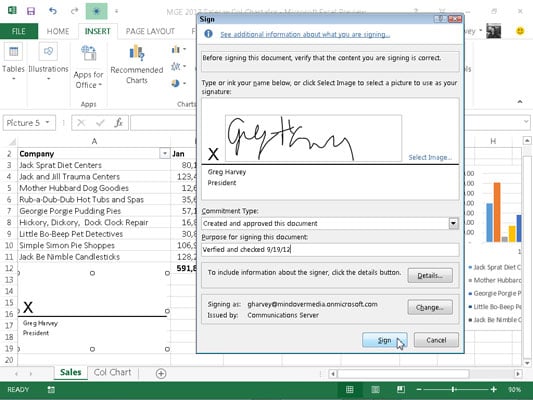Switch to Normal view in status bar
This screenshot has width=533, height=400.
click(349, 389)
